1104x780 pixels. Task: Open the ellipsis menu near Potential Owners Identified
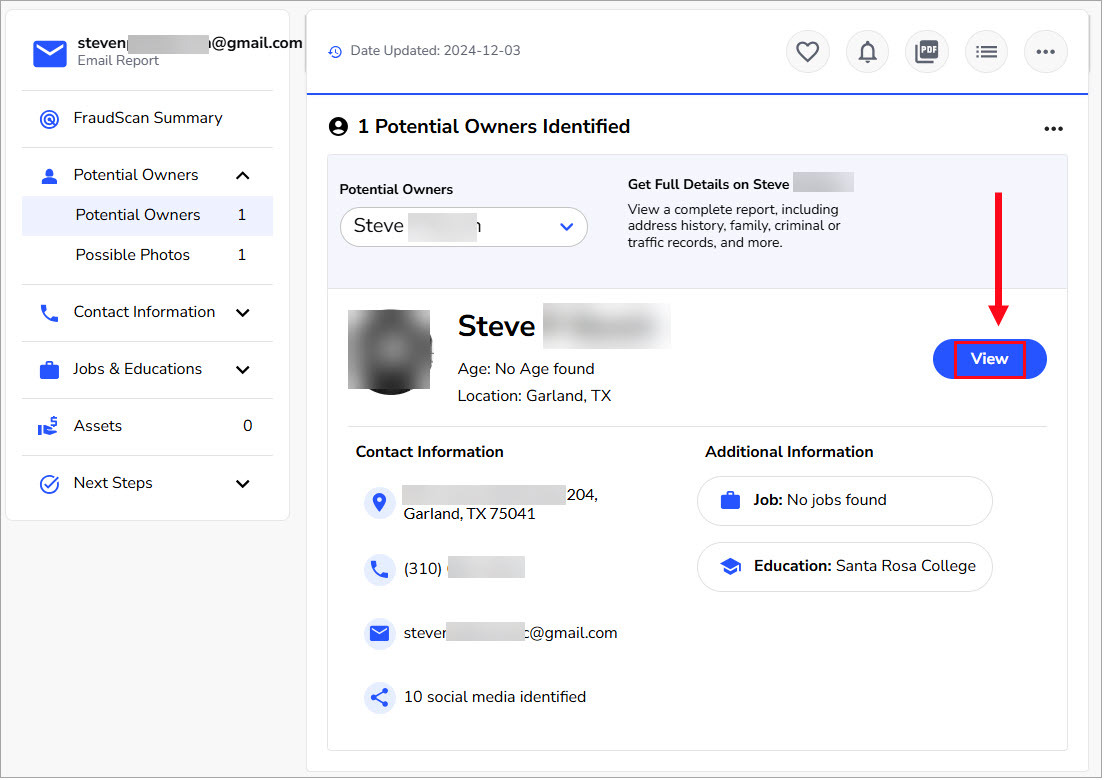point(1053,128)
